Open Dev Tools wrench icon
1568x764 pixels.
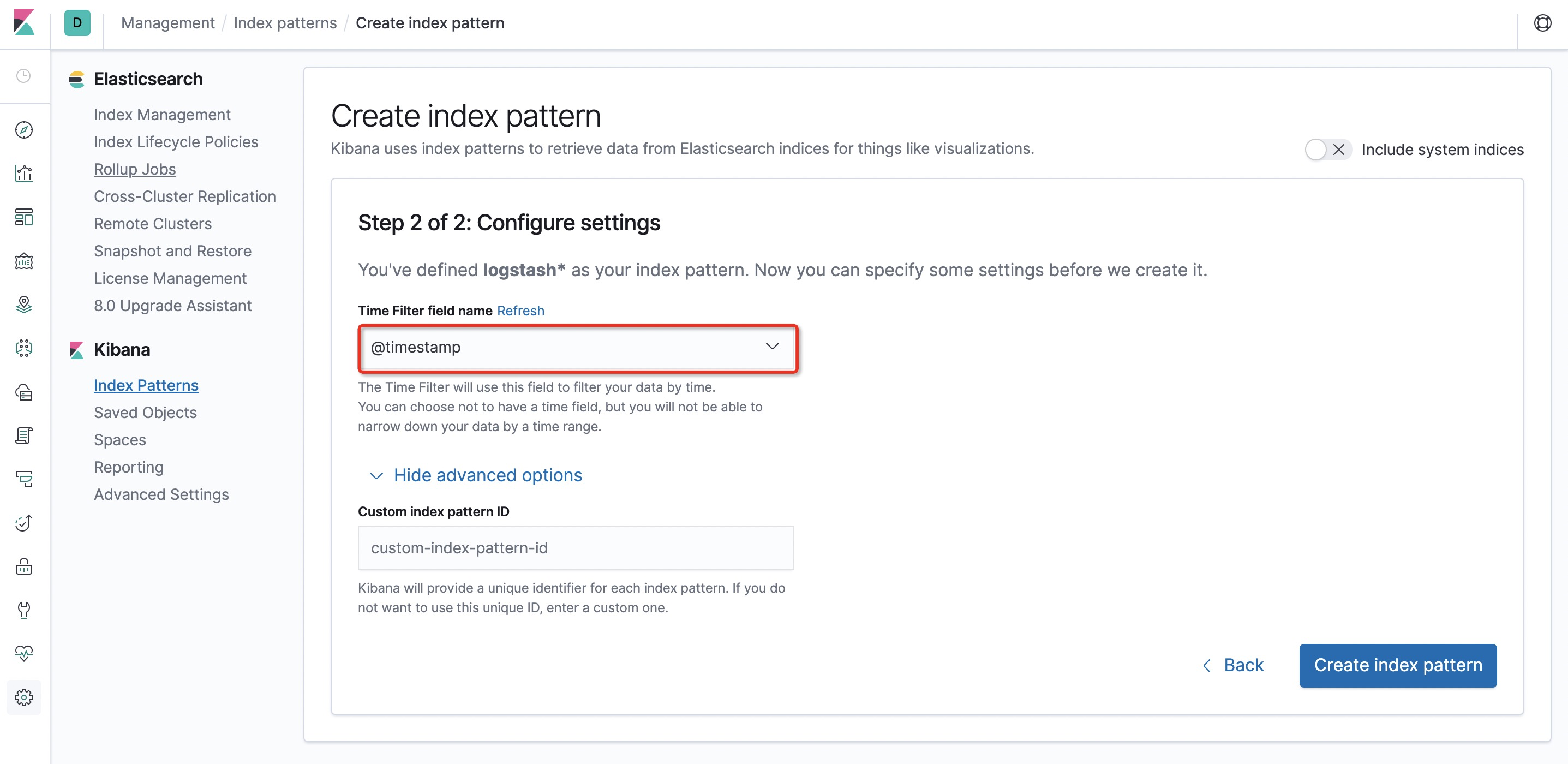pos(24,610)
